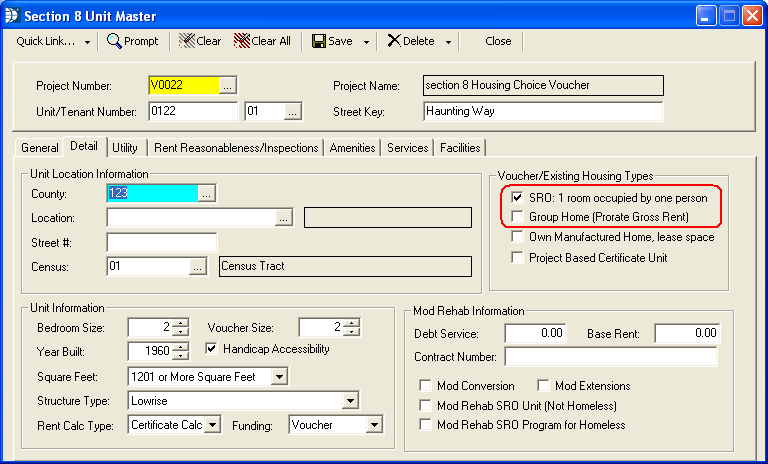Image resolution: width=768 pixels, height=464 pixels.
Task: Decrease Year Built spinner down arrow
Action: 181,356
